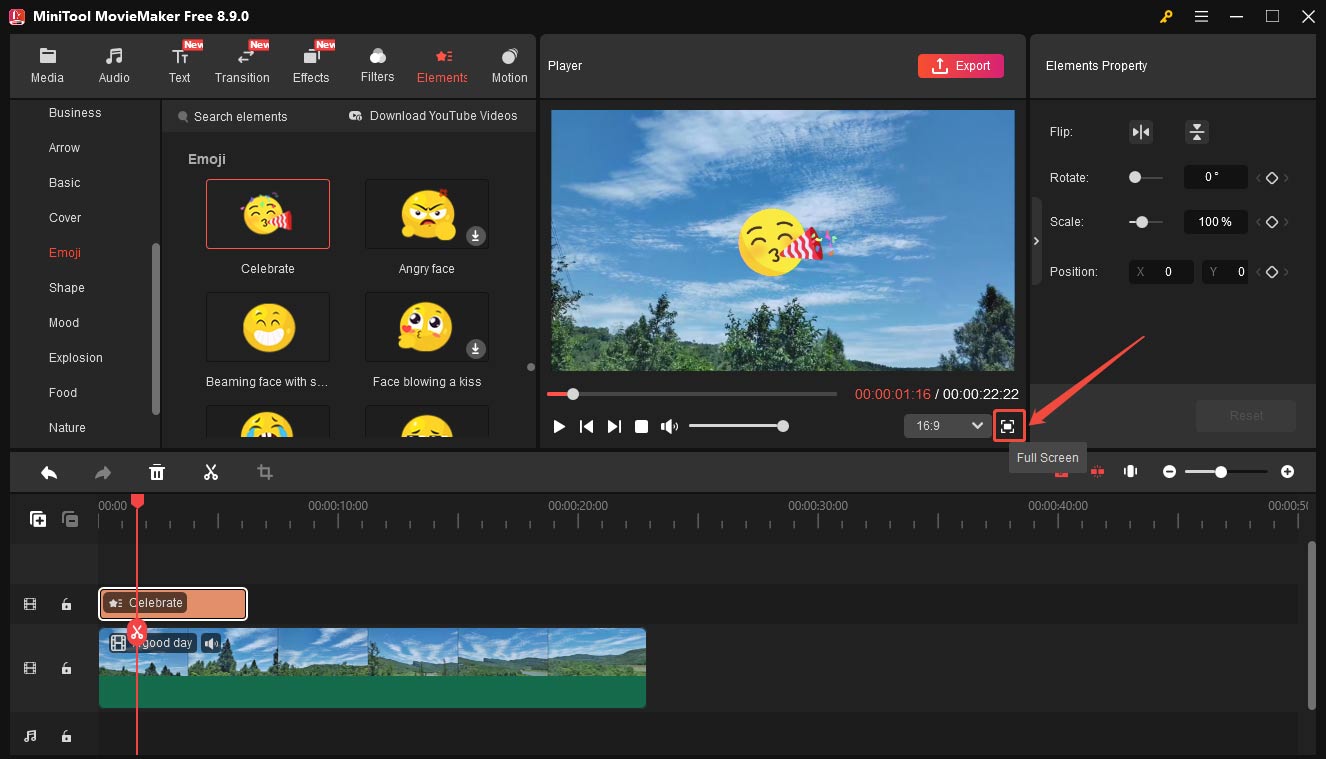Click the redo arrow in timeline toolbar
The image size is (1326, 759).
pos(103,472)
